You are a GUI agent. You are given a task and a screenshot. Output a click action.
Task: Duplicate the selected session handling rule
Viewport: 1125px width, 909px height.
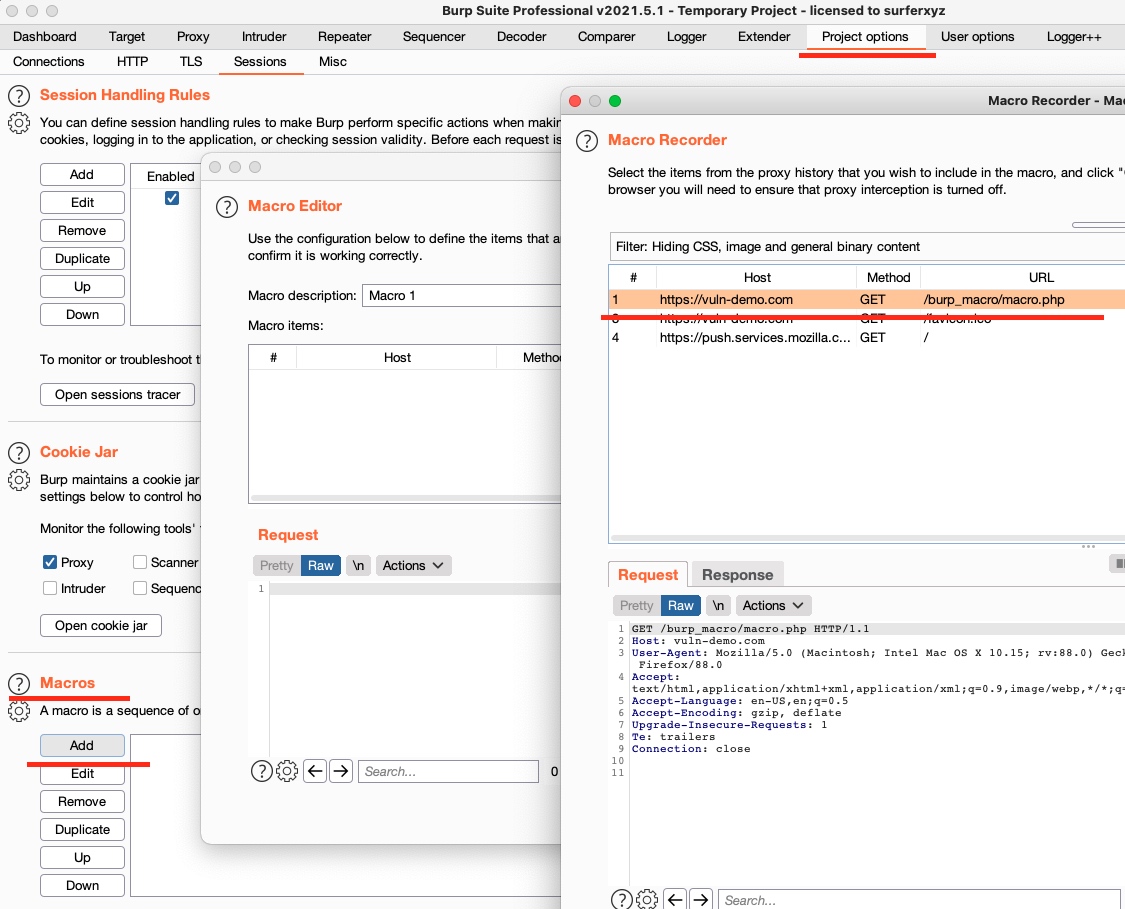pos(82,258)
